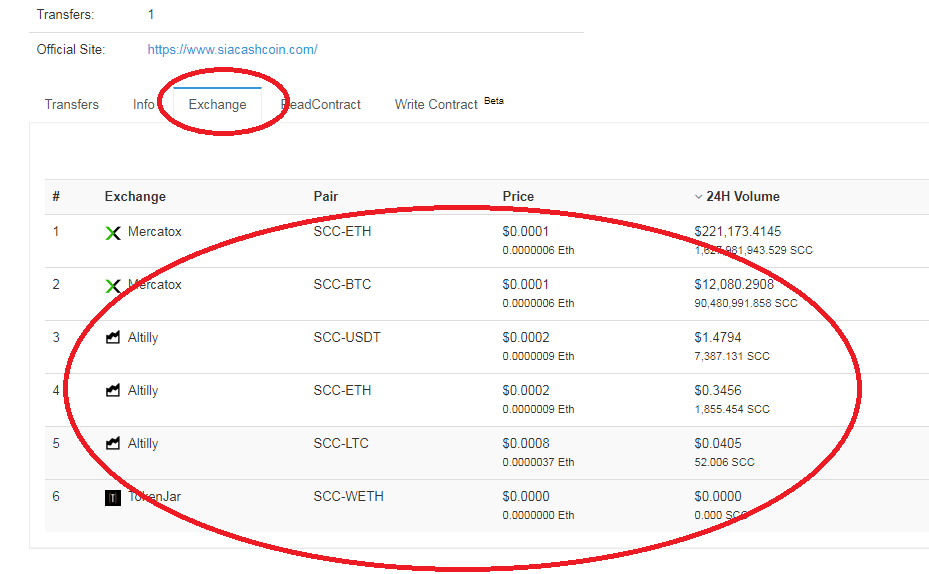This screenshot has height=574, width=929.
Task: Click the 24H Volume column header
Action: pos(743,197)
